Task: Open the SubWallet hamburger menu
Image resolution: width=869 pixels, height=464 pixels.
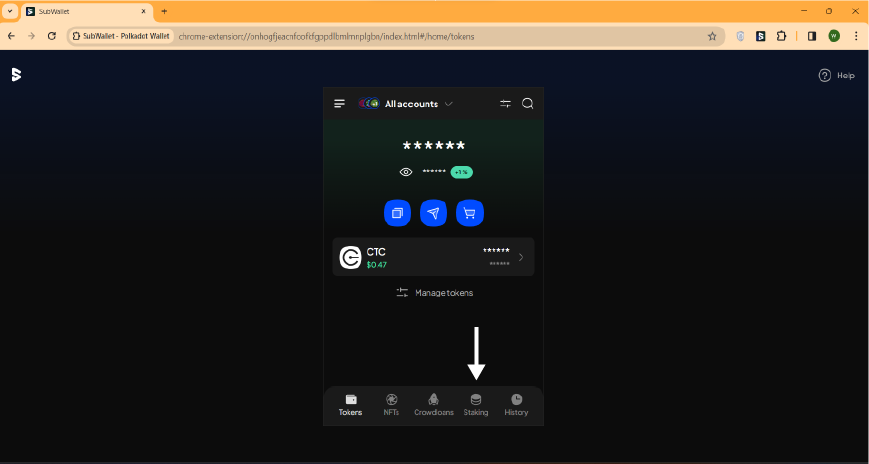Action: pyautogui.click(x=340, y=104)
